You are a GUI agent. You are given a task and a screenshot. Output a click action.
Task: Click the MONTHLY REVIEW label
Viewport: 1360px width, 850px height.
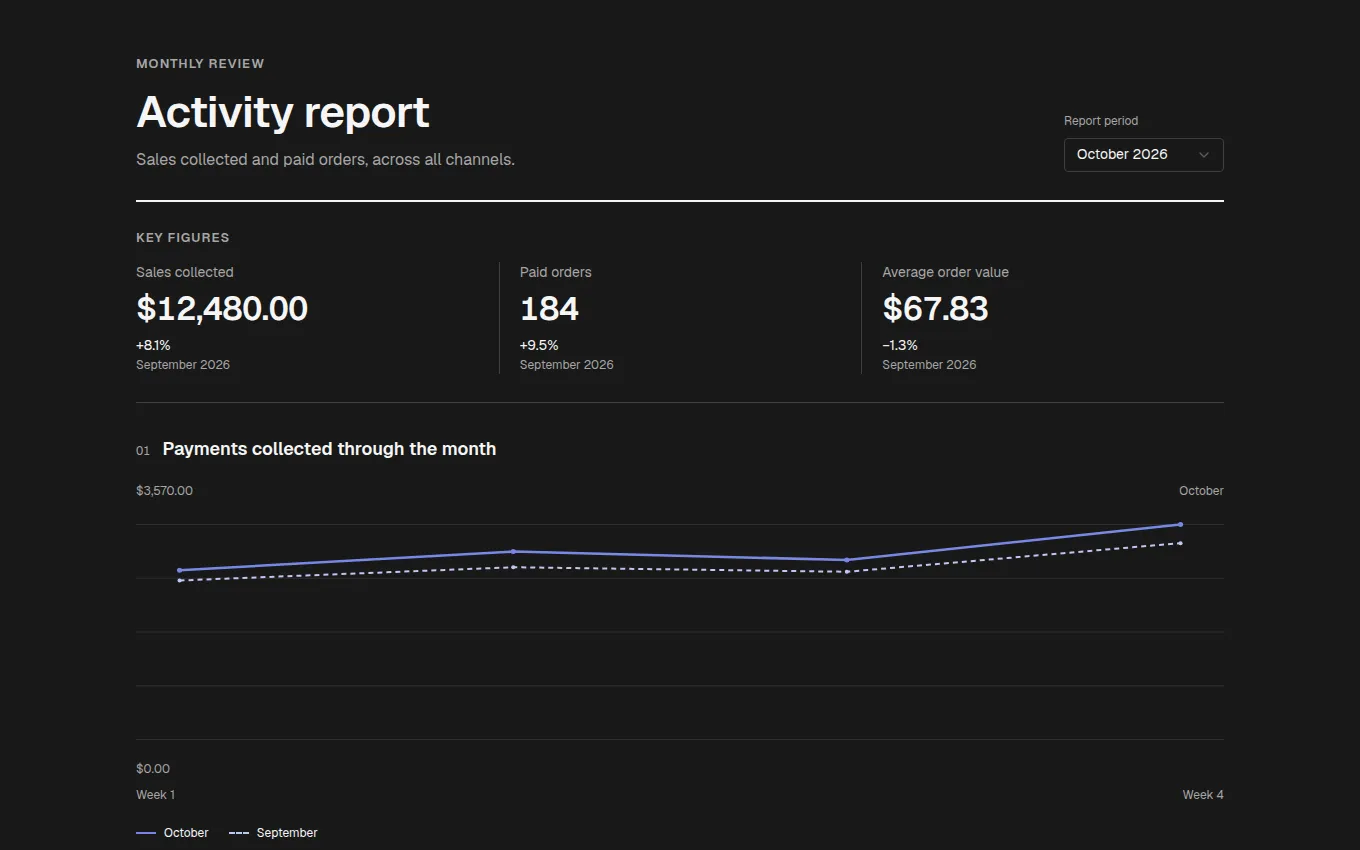pyautogui.click(x=200, y=63)
